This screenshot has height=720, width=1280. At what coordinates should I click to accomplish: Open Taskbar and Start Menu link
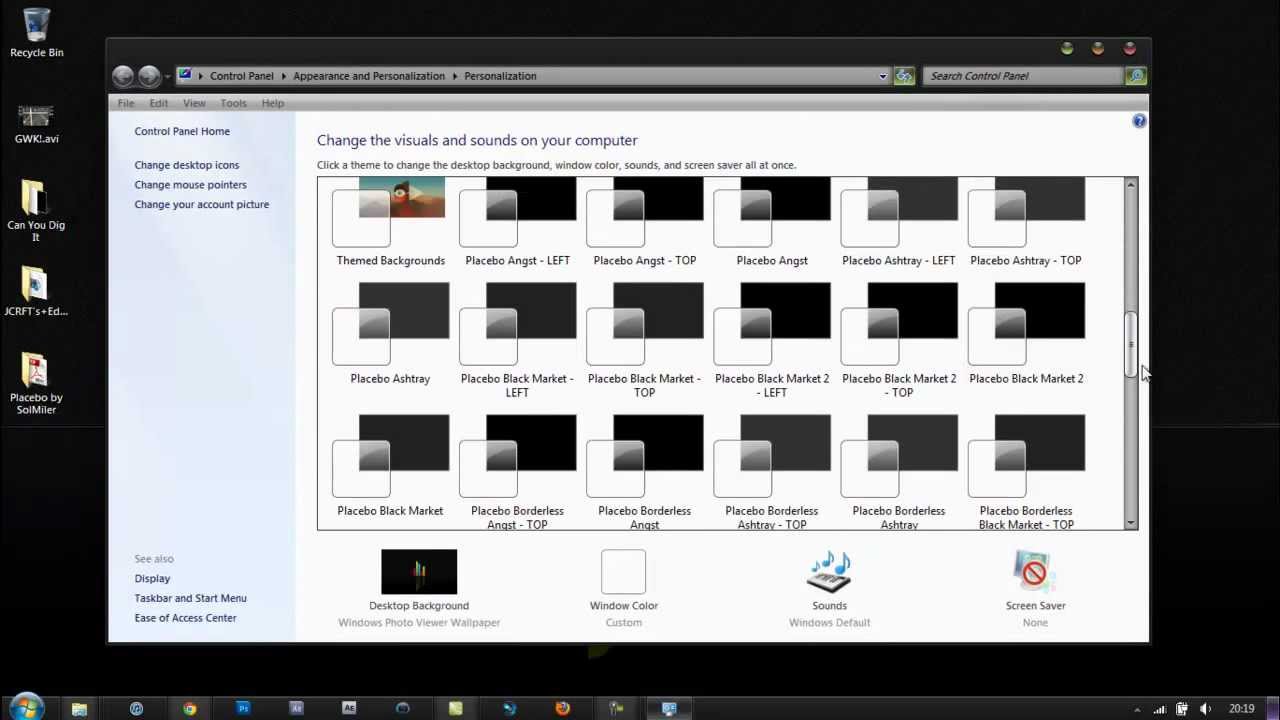coord(190,598)
